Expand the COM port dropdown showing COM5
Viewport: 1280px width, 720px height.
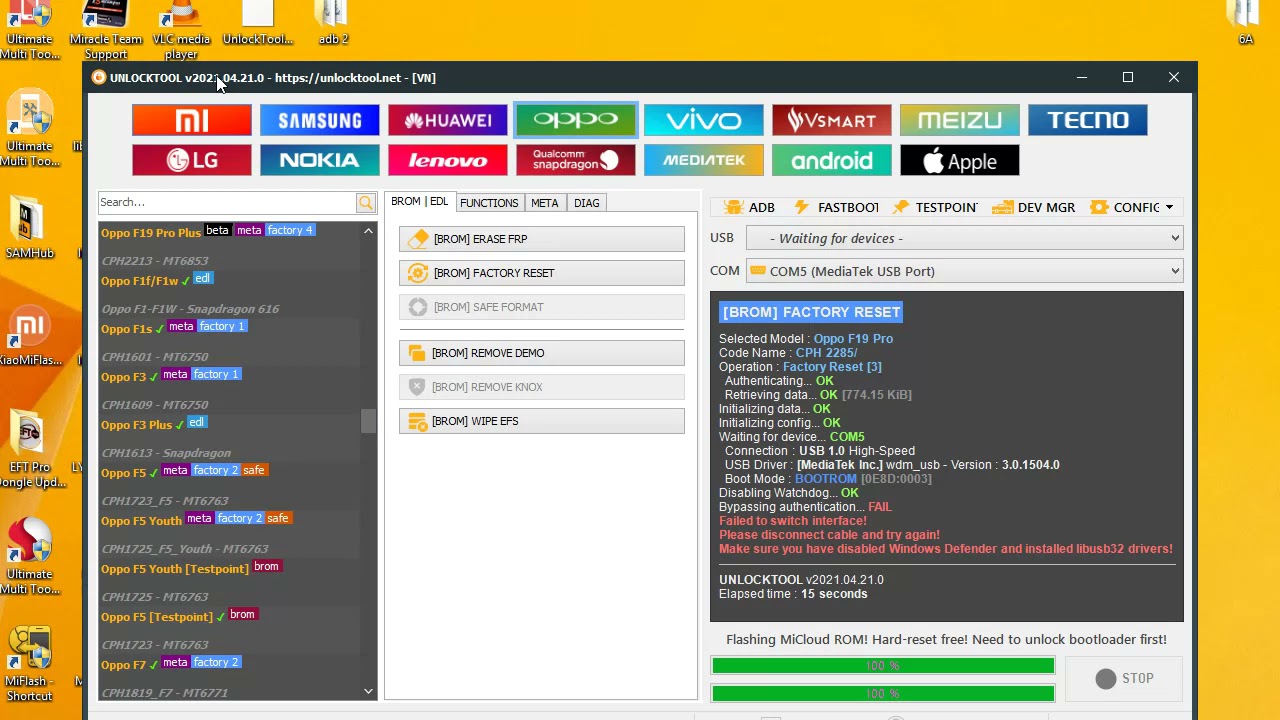965,271
